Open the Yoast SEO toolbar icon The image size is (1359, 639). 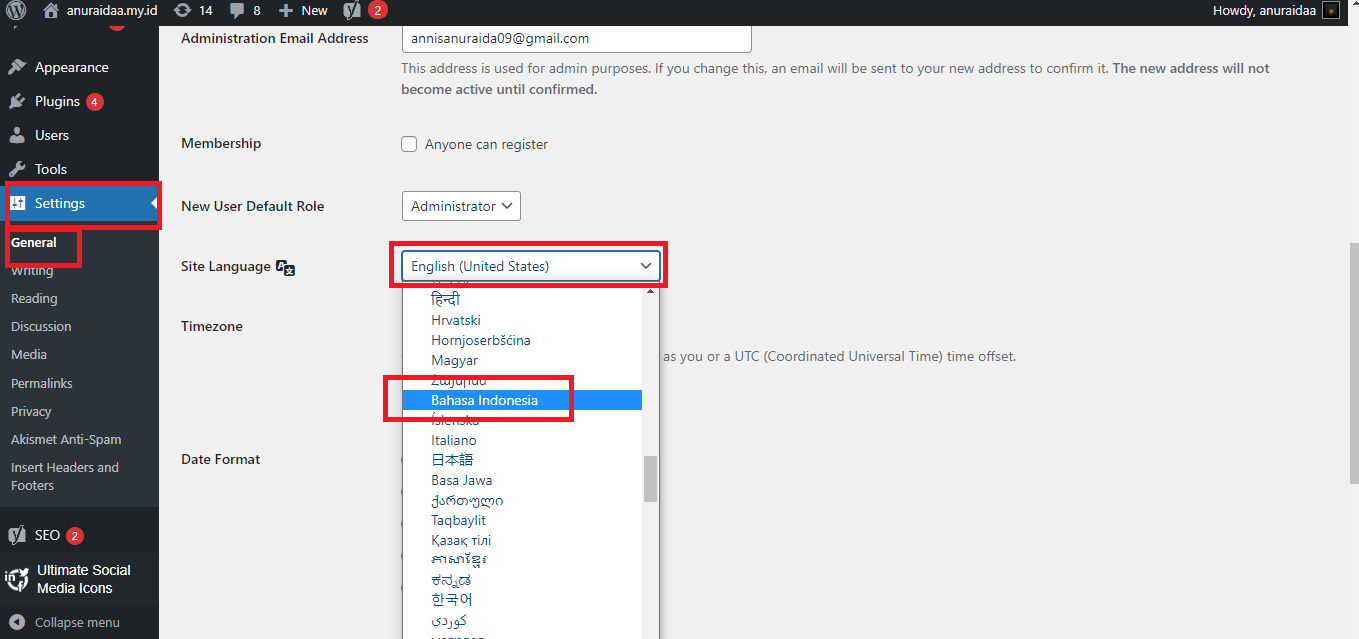(x=352, y=10)
